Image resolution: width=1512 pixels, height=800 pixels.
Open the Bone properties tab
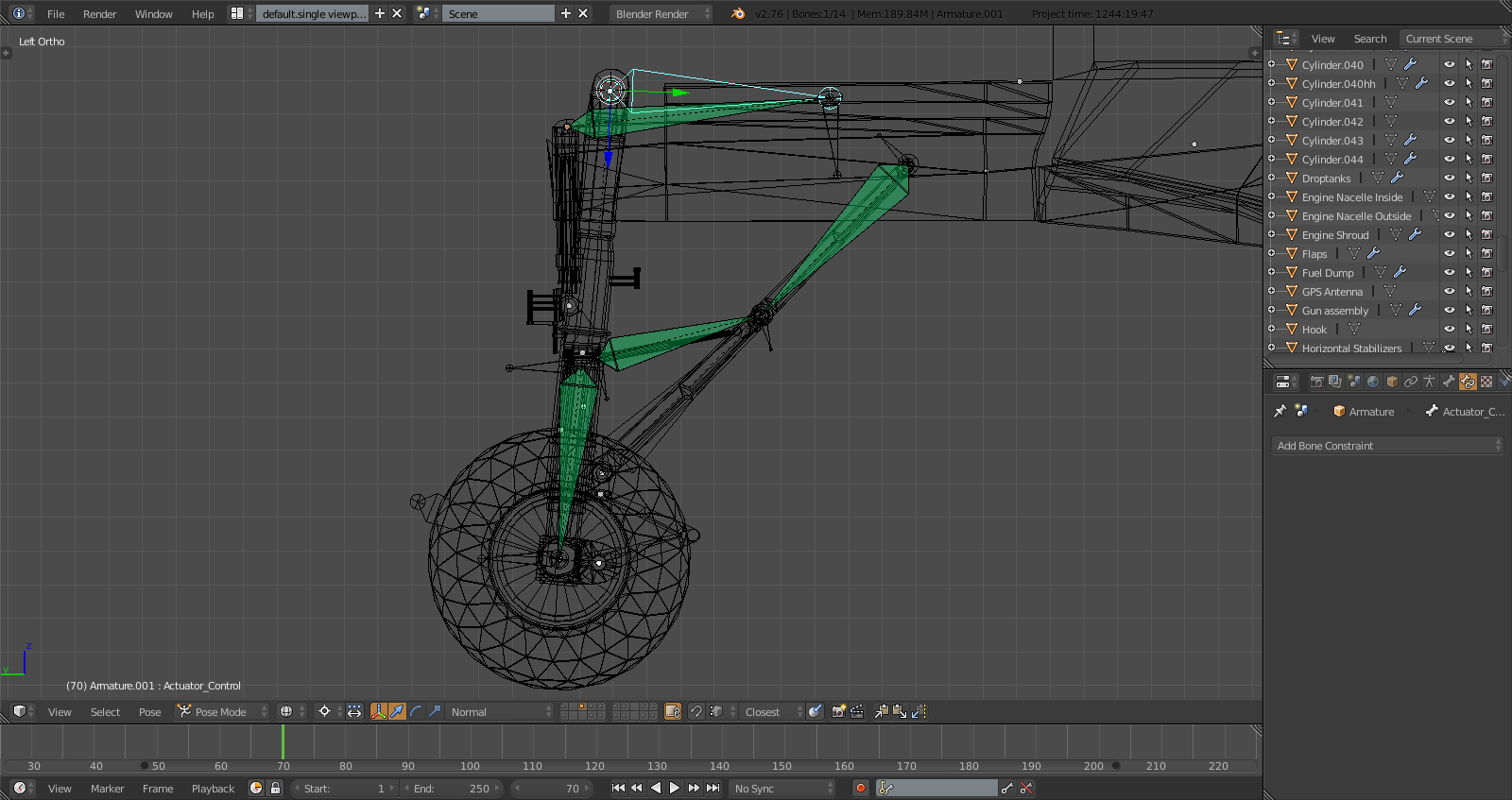(x=1449, y=382)
